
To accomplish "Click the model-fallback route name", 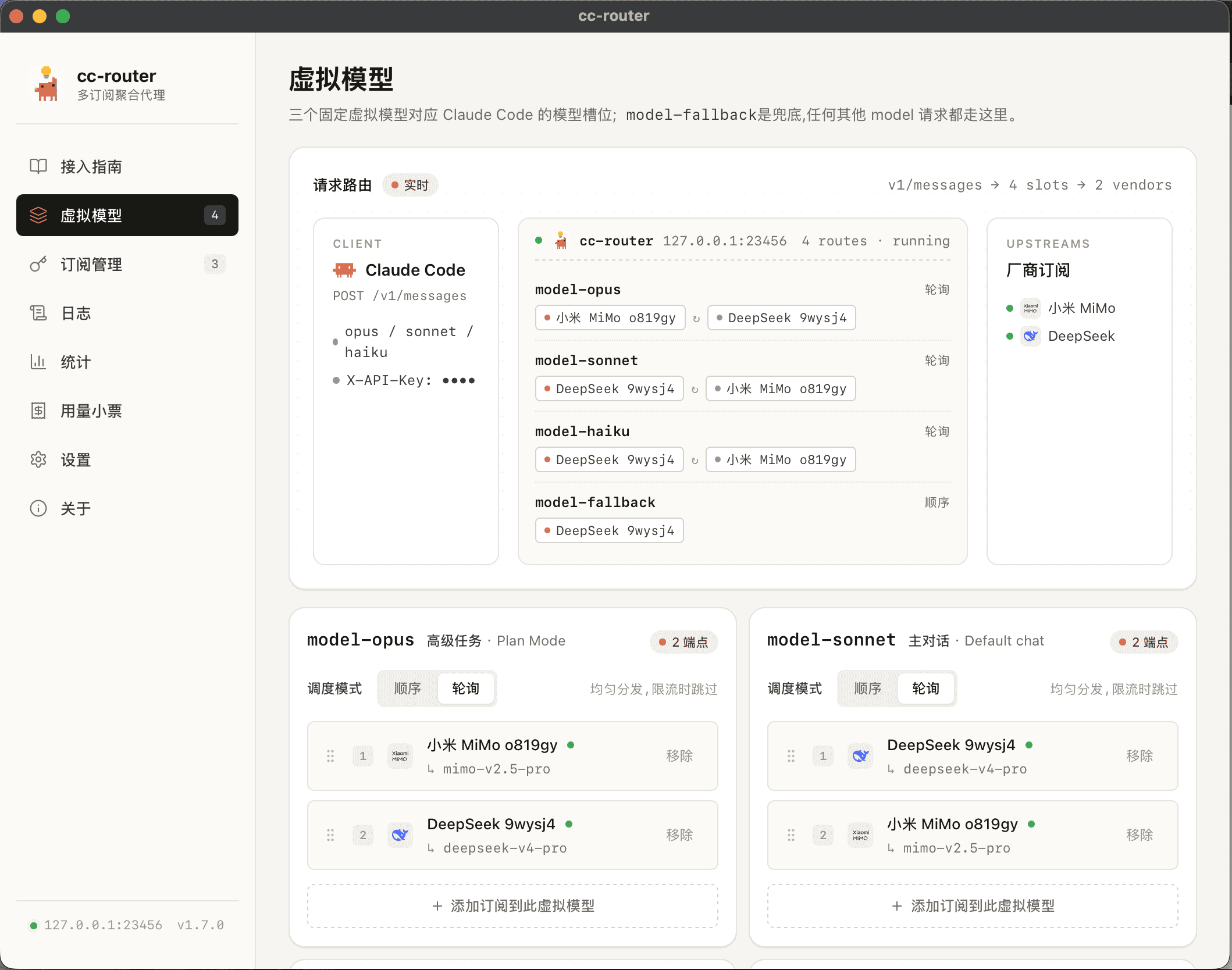I will pyautogui.click(x=595, y=502).
